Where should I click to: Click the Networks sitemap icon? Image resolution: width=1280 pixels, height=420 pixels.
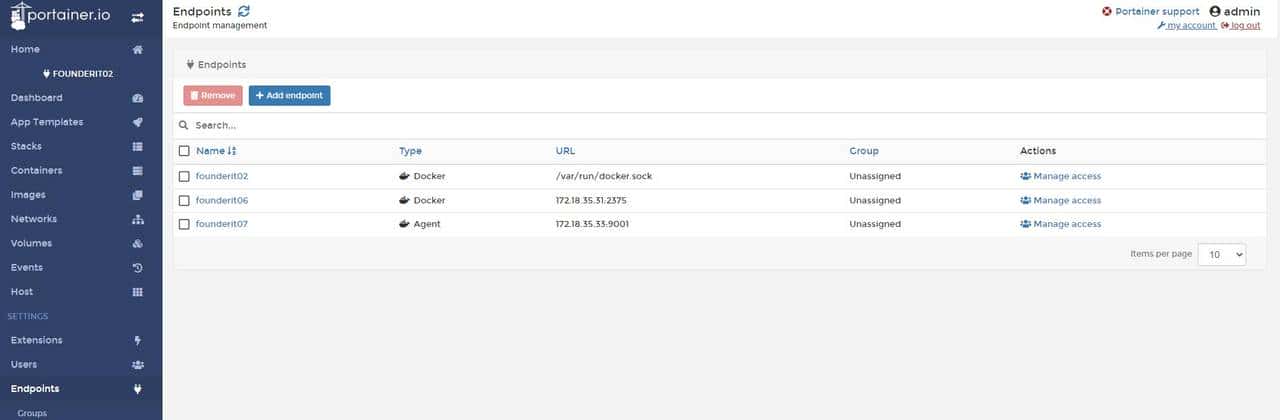pyautogui.click(x=138, y=219)
